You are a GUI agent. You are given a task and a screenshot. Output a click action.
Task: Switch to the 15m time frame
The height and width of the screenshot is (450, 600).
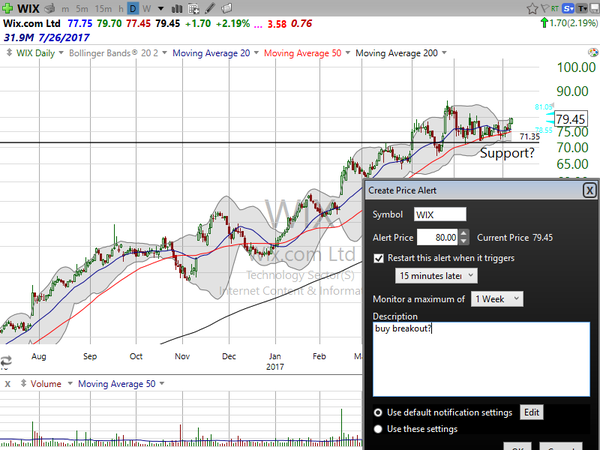point(103,8)
